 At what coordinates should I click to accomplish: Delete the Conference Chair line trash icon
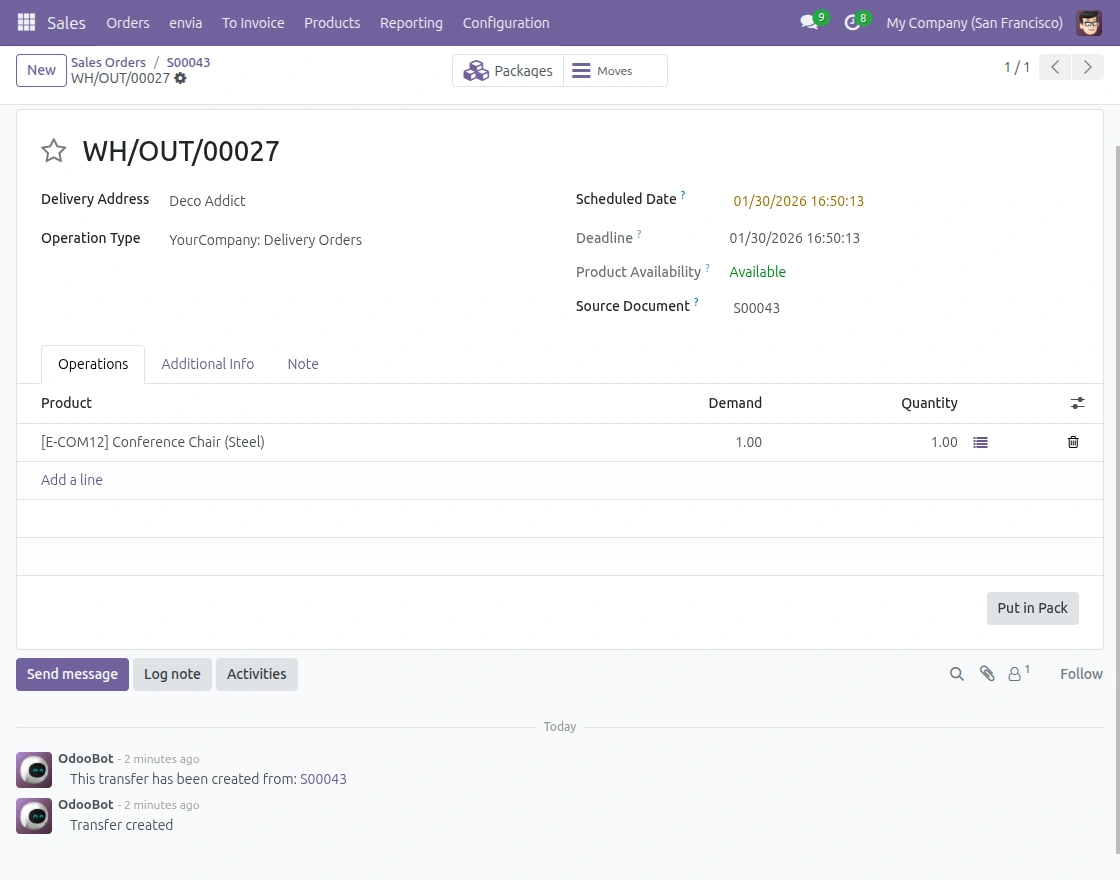[x=1073, y=442]
